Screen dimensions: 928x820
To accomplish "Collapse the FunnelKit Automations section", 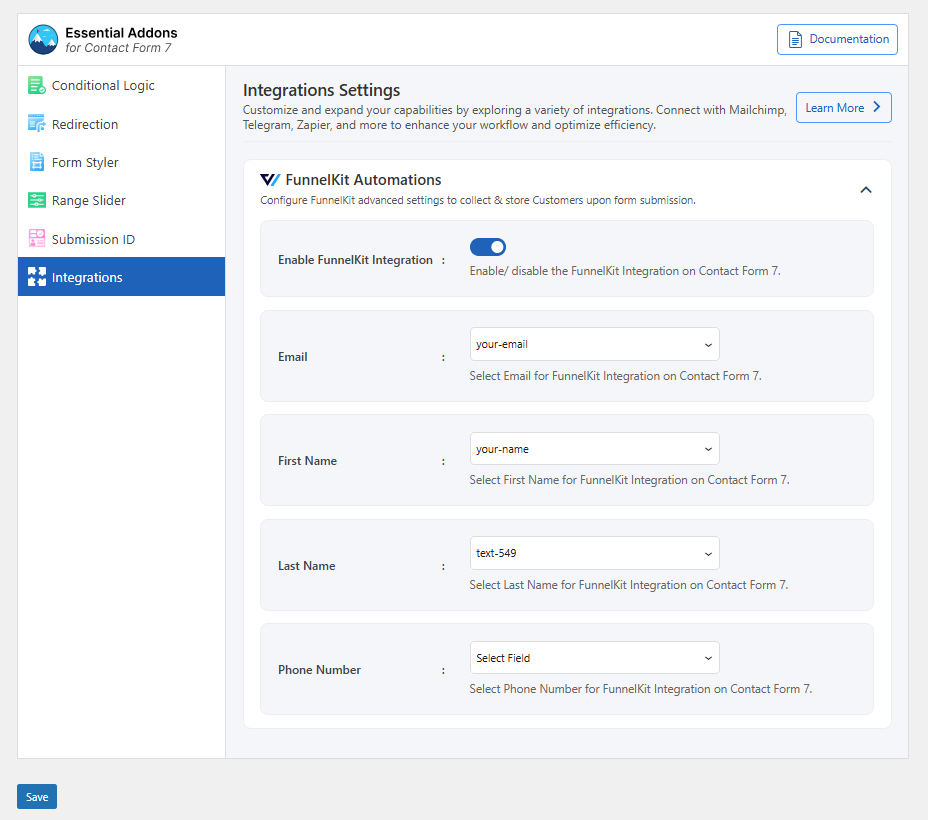I will click(x=866, y=190).
